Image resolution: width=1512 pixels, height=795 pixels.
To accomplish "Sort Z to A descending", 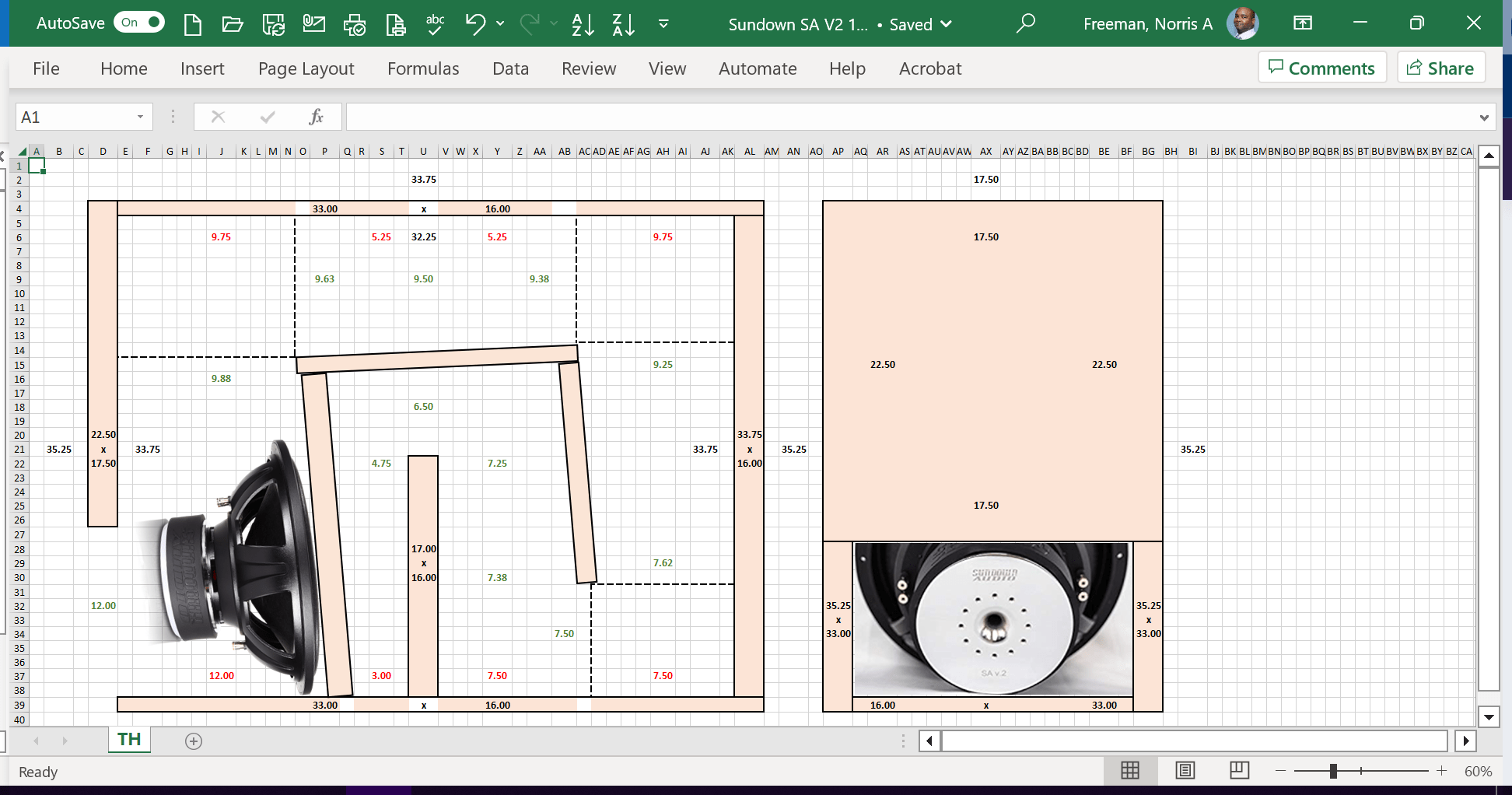I will [623, 24].
